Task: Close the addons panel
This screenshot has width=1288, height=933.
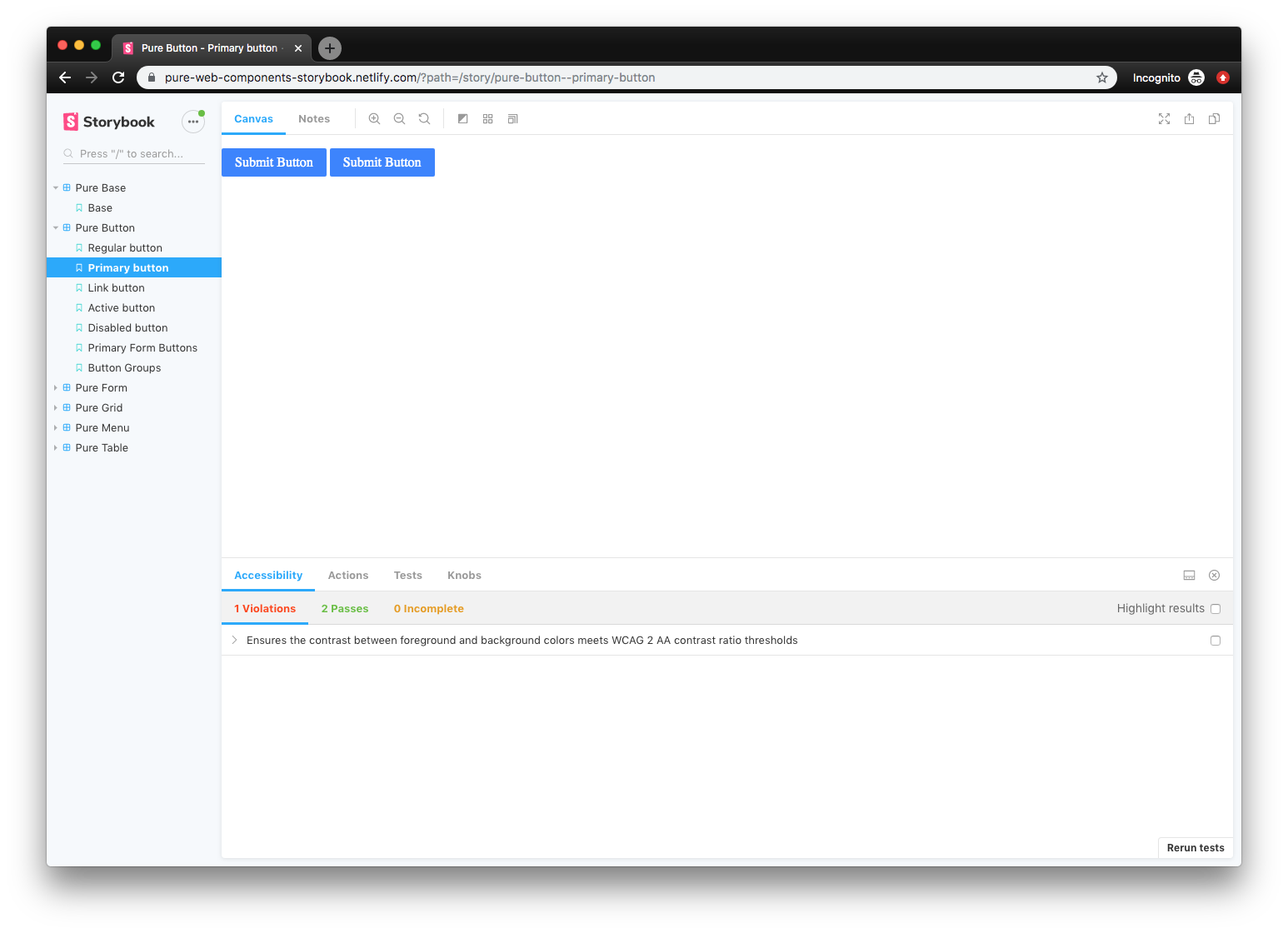Action: [x=1214, y=575]
